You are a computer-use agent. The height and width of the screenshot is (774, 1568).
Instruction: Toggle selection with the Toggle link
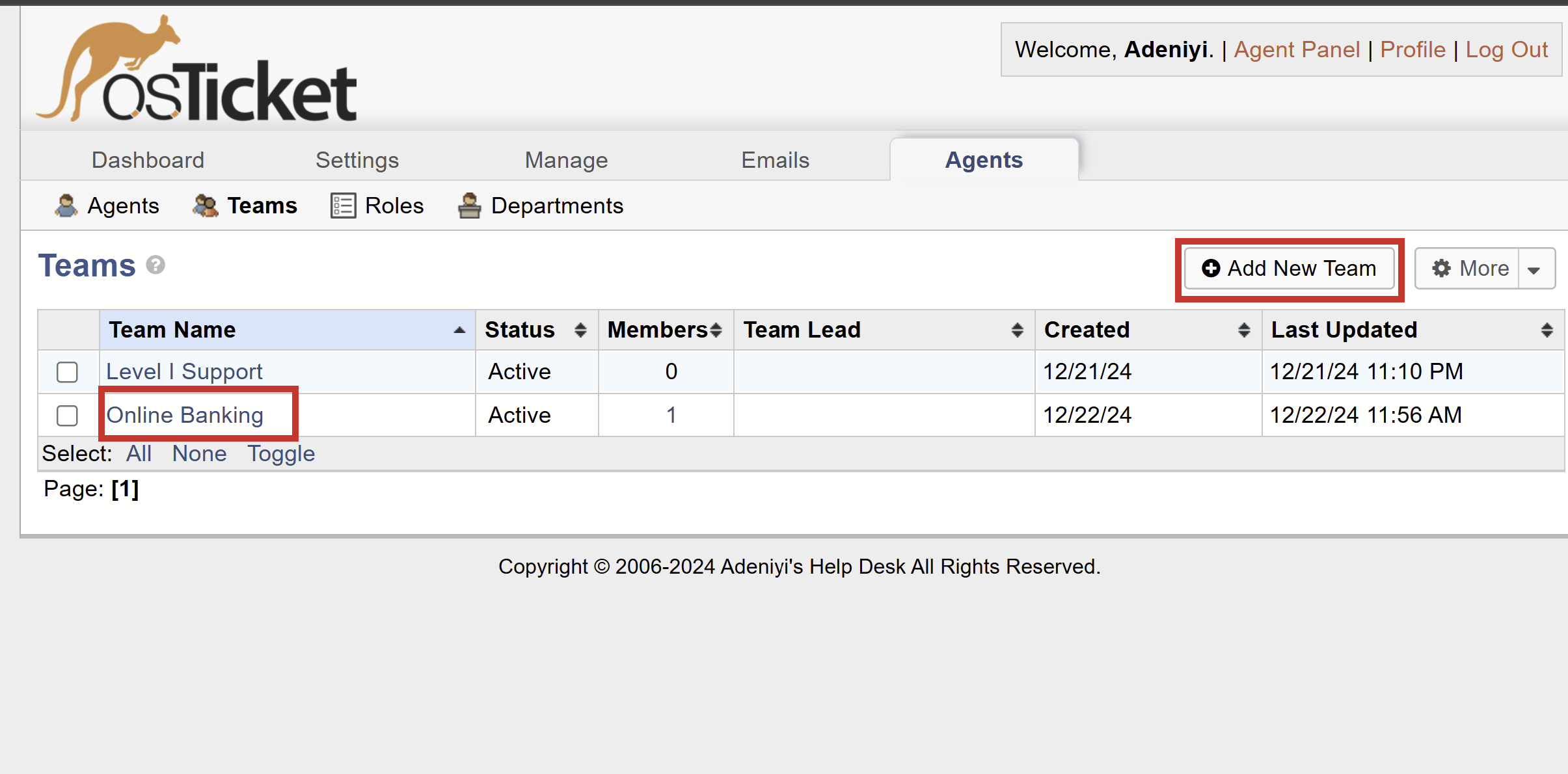pos(281,453)
